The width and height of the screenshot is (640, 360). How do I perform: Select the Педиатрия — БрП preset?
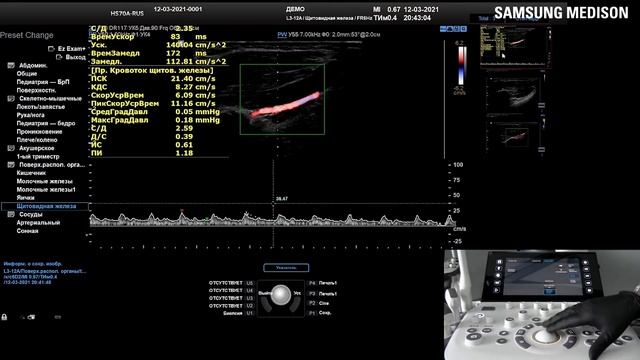click(x=43, y=82)
